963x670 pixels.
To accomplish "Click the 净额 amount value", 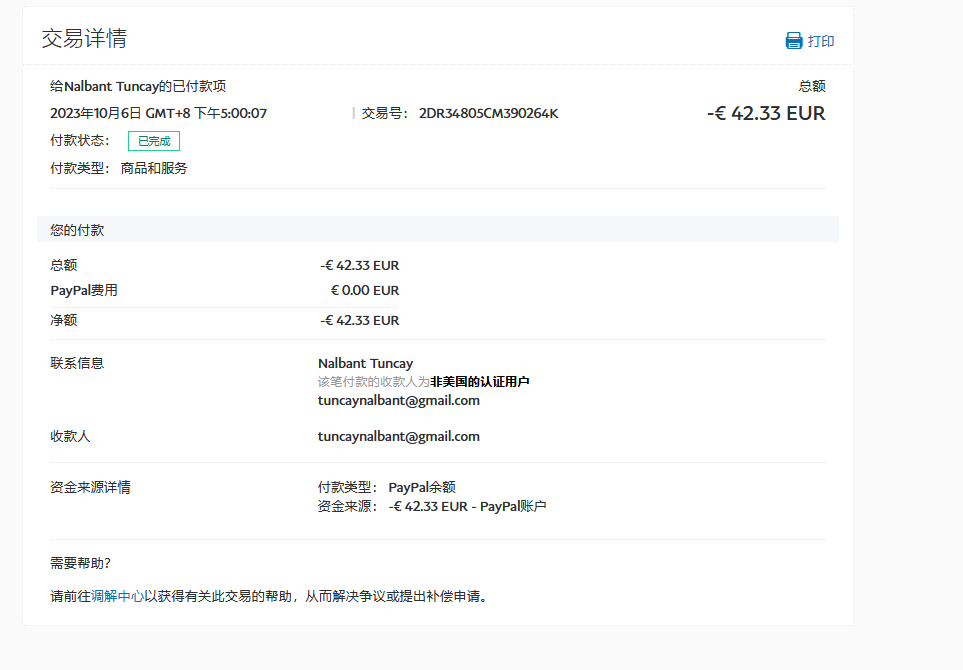I will tap(359, 320).
